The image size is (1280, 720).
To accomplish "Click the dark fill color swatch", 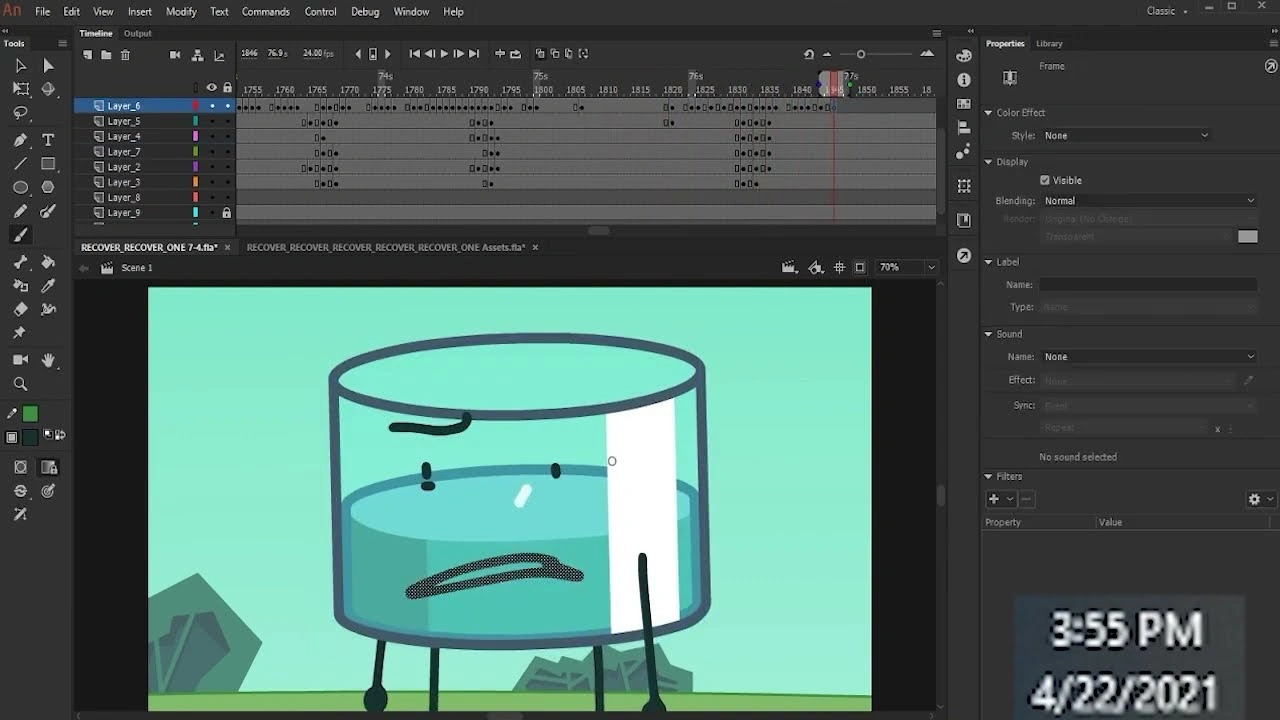I will 30,437.
